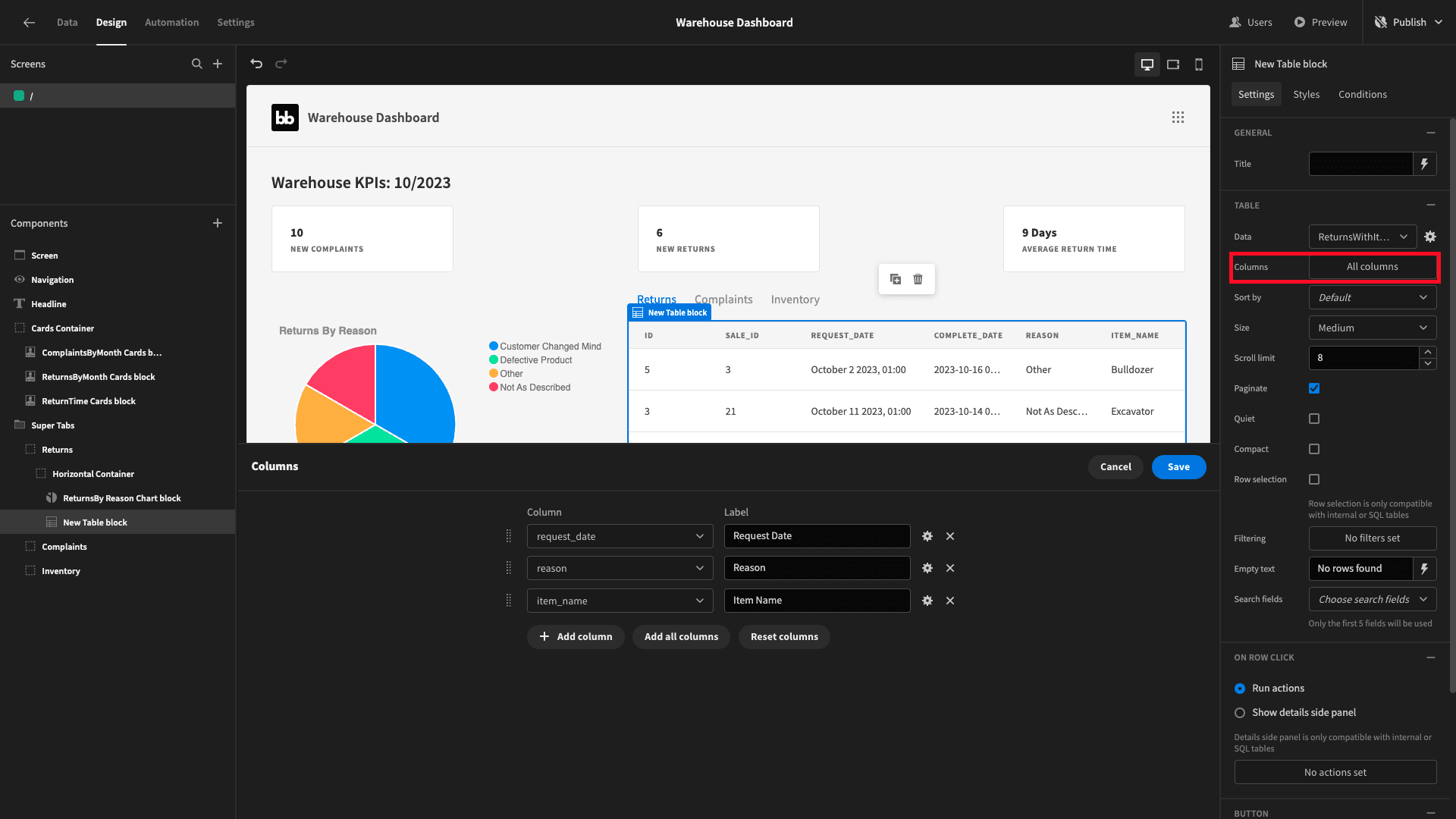The image size is (1456, 819).
Task: Open the Automation tab
Action: (171, 23)
